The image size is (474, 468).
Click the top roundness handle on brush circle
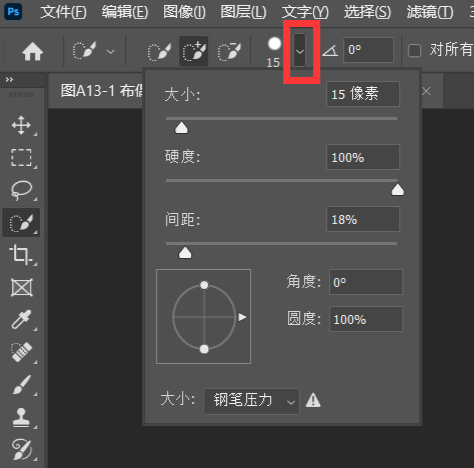[x=204, y=285]
